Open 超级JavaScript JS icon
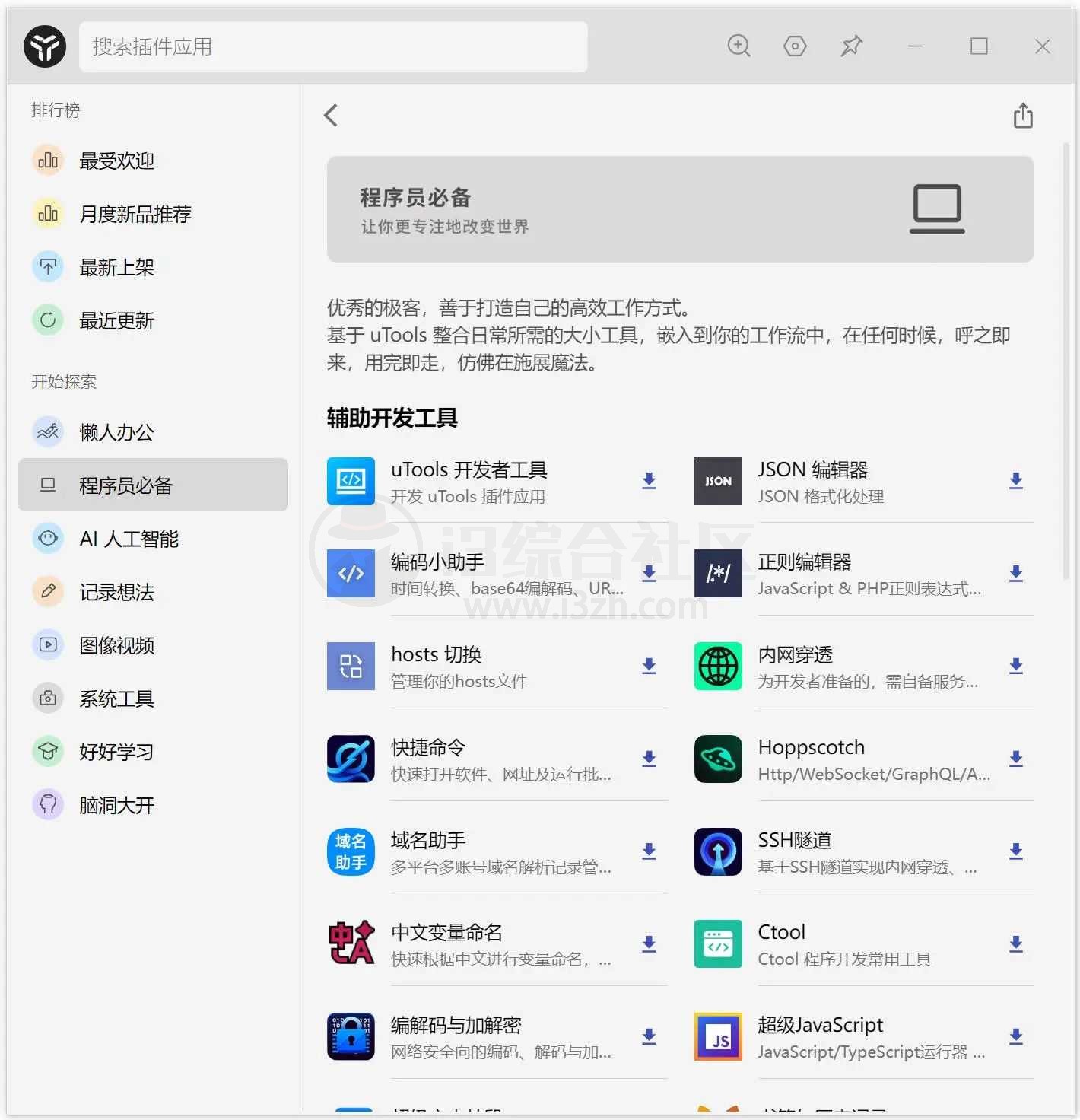1080x1120 pixels. [x=718, y=1037]
